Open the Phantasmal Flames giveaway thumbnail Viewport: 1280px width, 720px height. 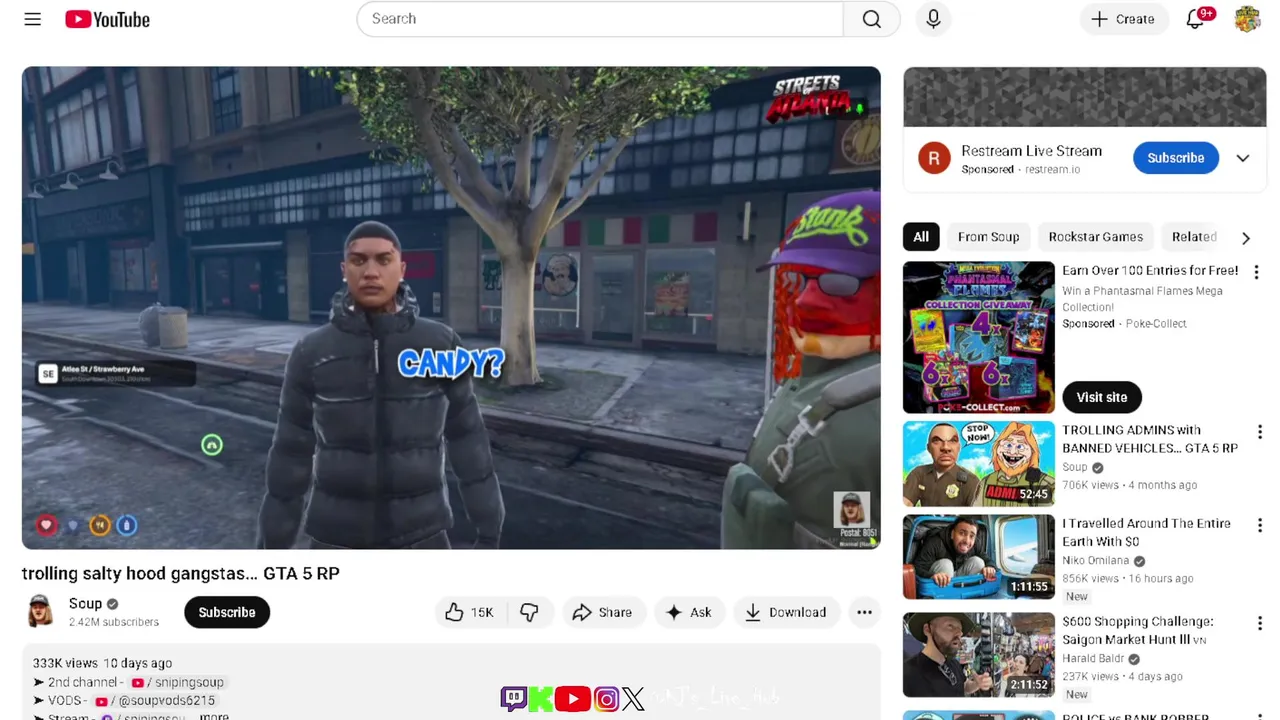coord(978,337)
